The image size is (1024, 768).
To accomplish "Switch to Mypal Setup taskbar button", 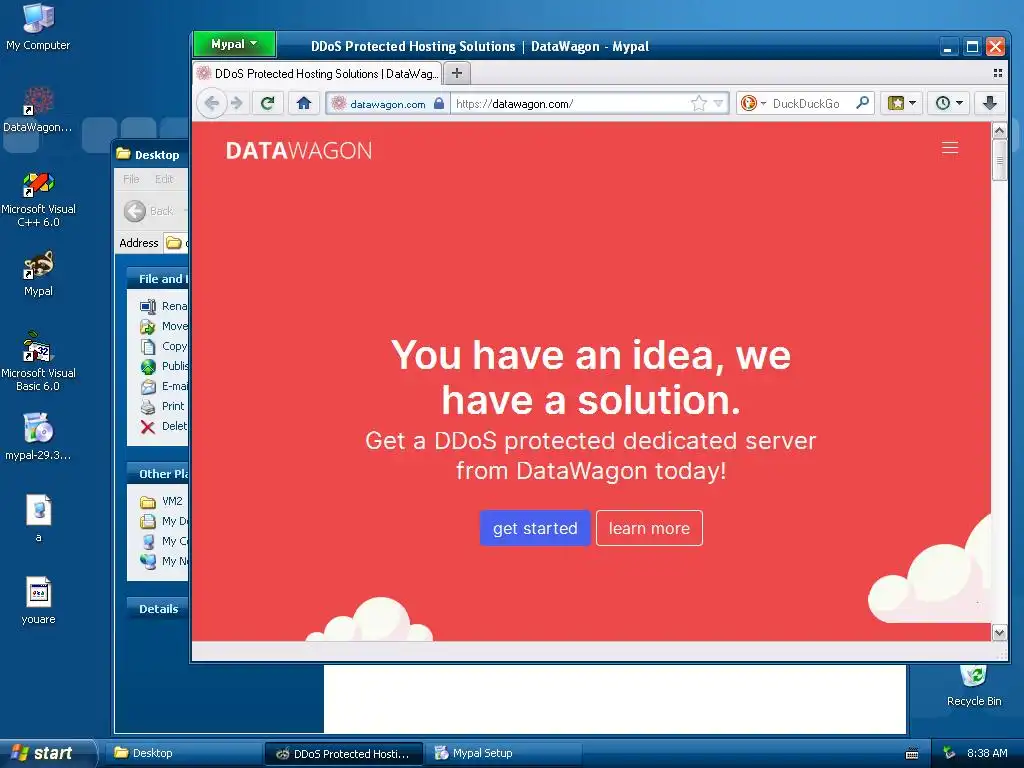I will (504, 753).
